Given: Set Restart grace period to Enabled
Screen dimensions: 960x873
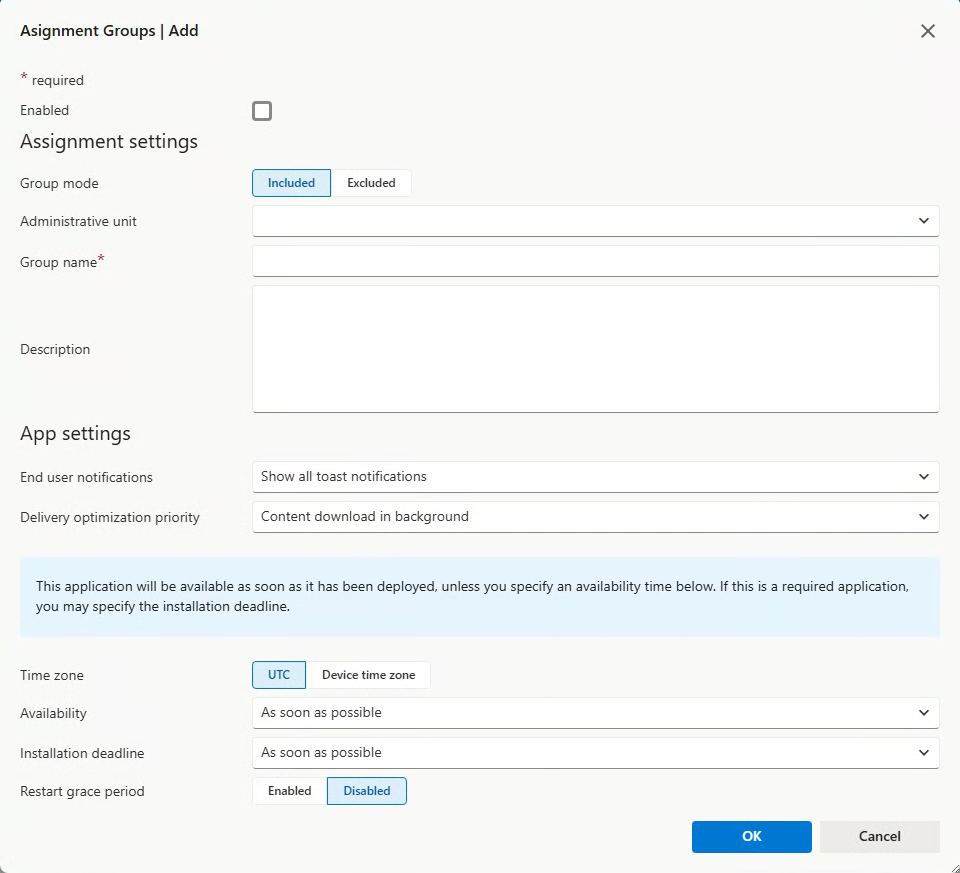Looking at the screenshot, I should tap(290, 791).
